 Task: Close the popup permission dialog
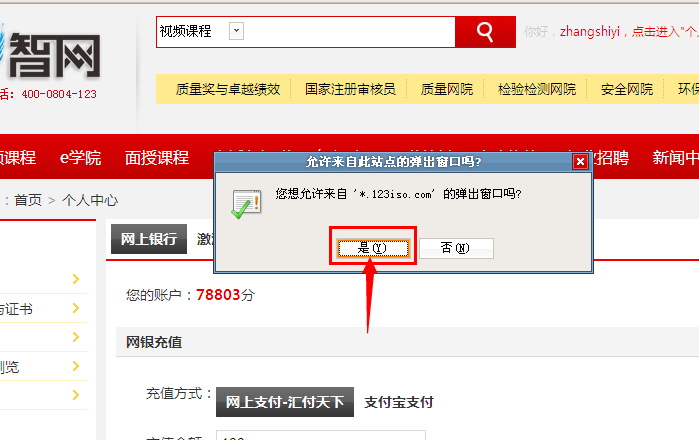coord(580,161)
